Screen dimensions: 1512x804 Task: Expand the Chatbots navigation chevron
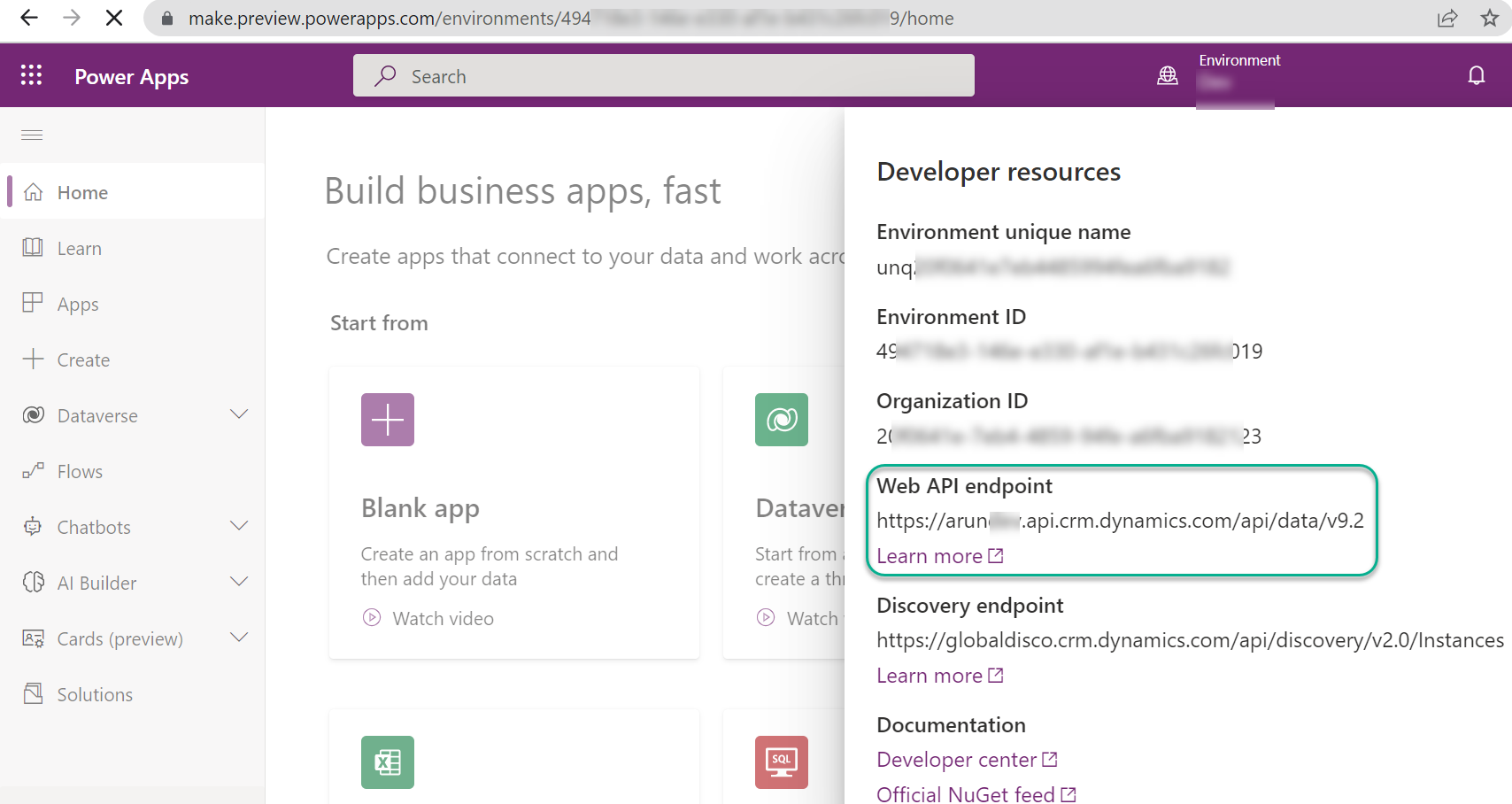[239, 526]
